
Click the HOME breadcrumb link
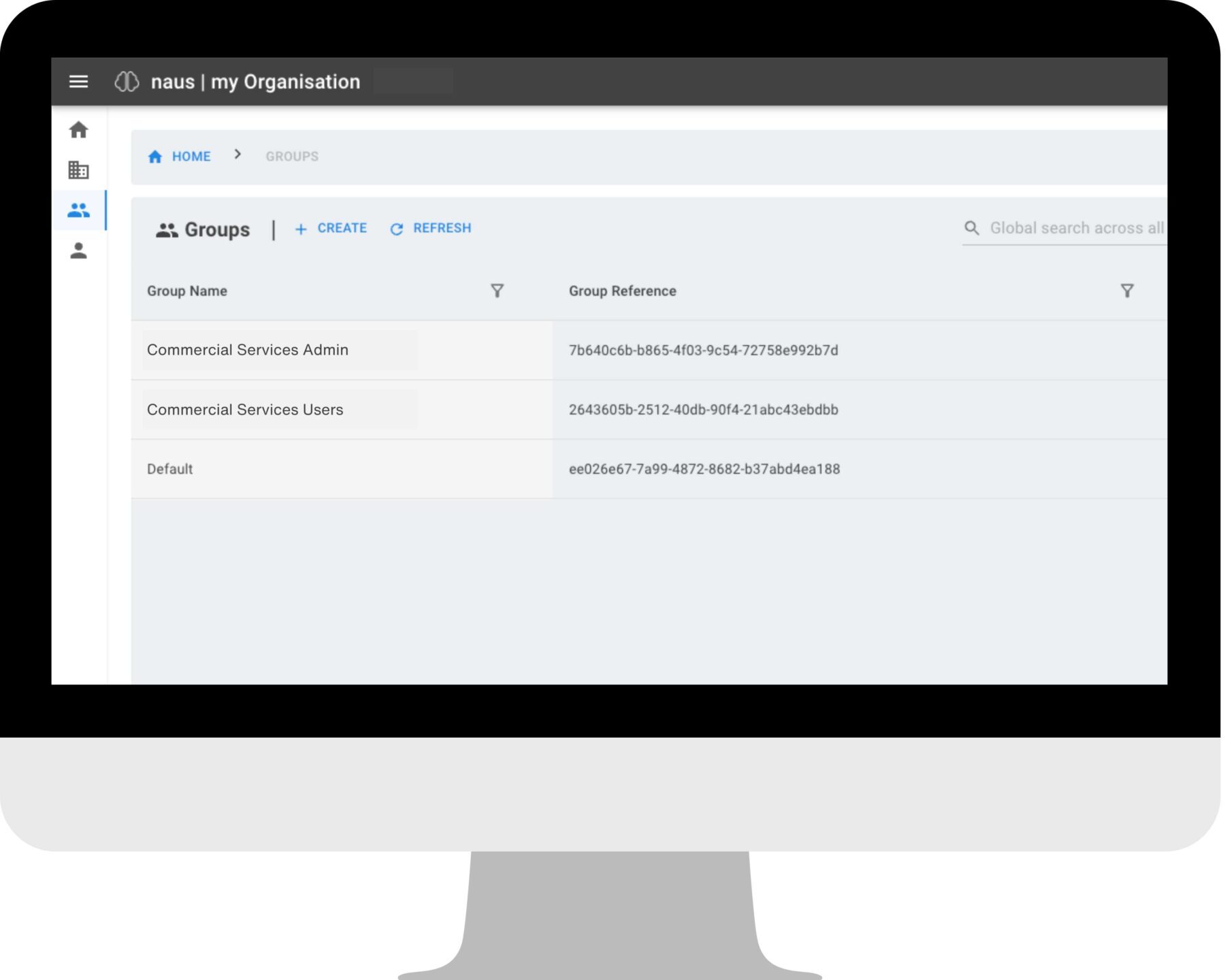click(180, 157)
